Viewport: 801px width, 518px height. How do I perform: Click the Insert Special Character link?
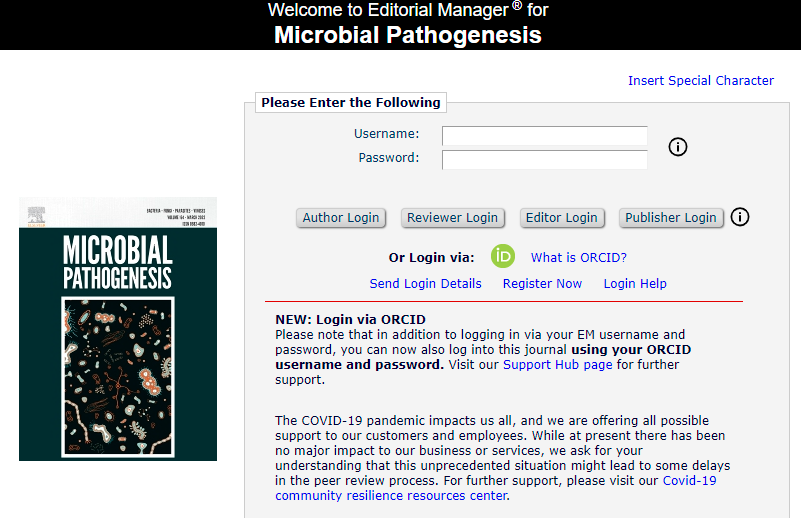700,80
